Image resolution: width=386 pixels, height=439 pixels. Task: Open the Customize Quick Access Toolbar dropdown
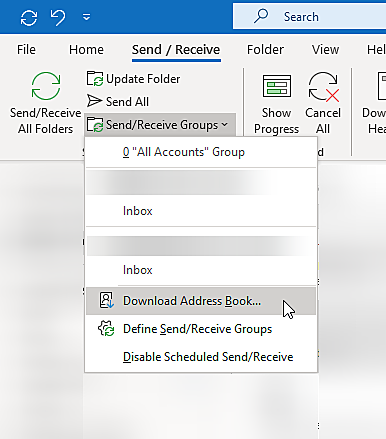click(x=86, y=17)
